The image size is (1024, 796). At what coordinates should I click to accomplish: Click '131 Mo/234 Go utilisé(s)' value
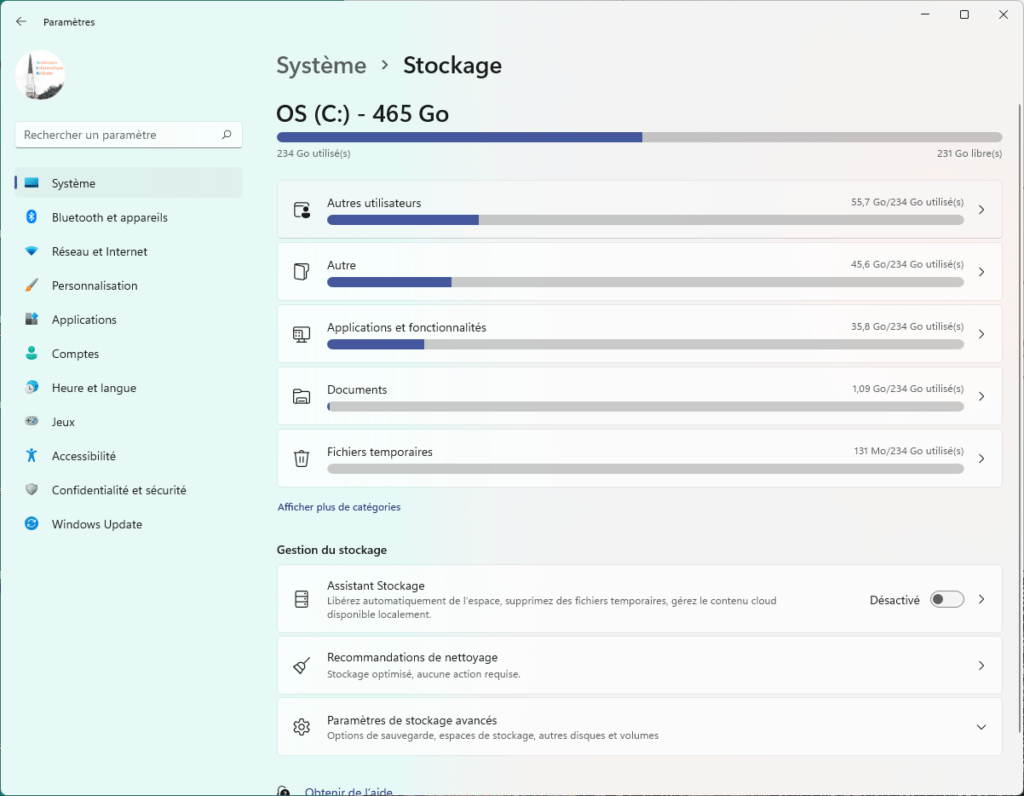click(908, 451)
